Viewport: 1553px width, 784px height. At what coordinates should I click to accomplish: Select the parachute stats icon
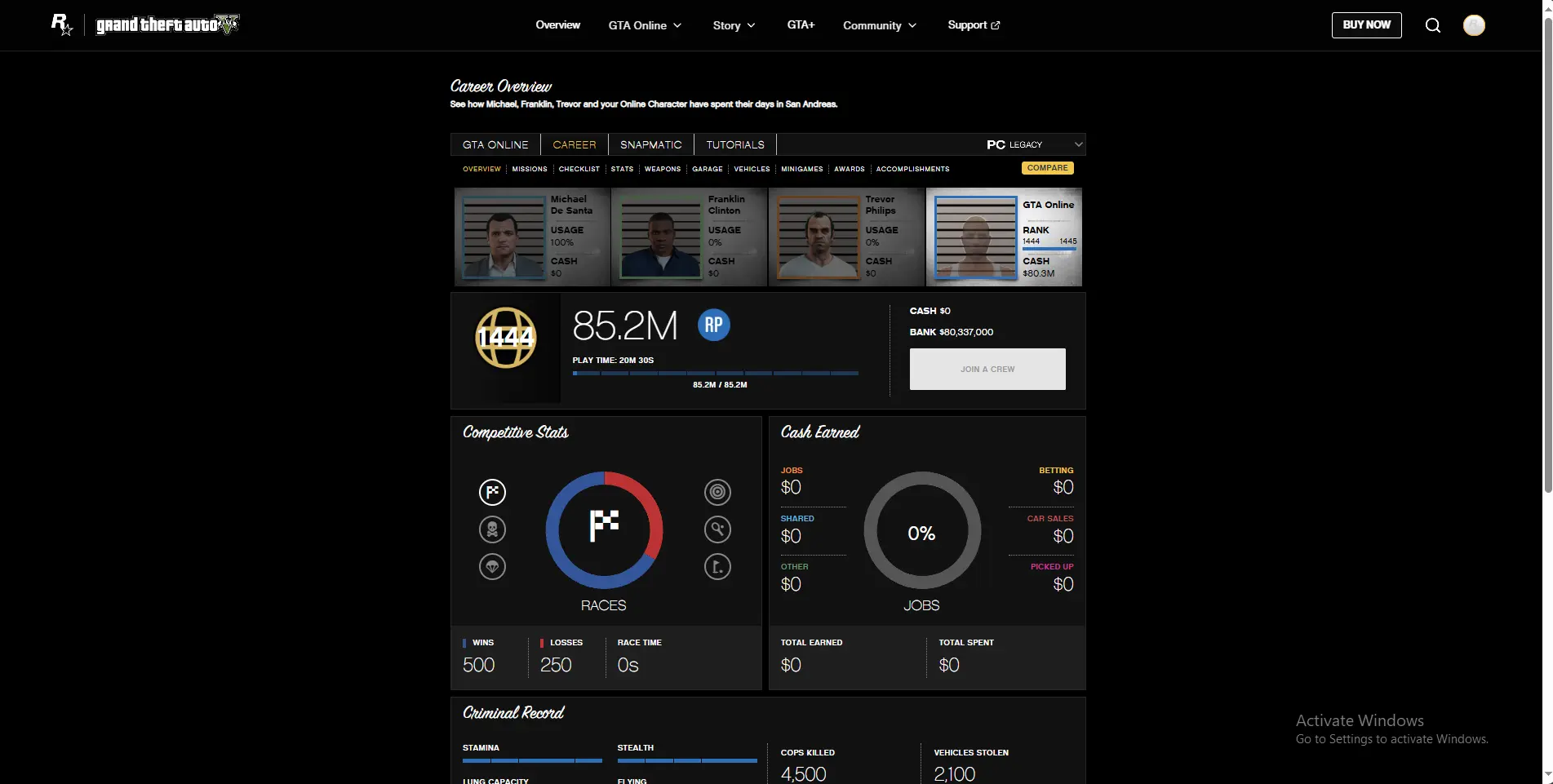tap(492, 566)
